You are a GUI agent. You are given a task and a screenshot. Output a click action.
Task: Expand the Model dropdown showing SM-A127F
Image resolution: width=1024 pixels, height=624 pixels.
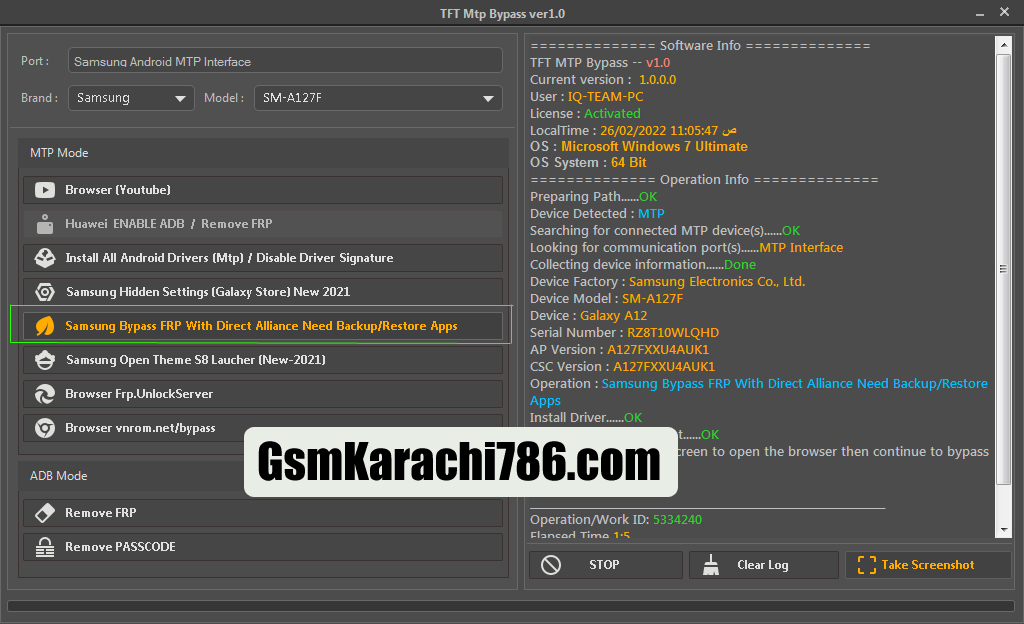(x=378, y=98)
